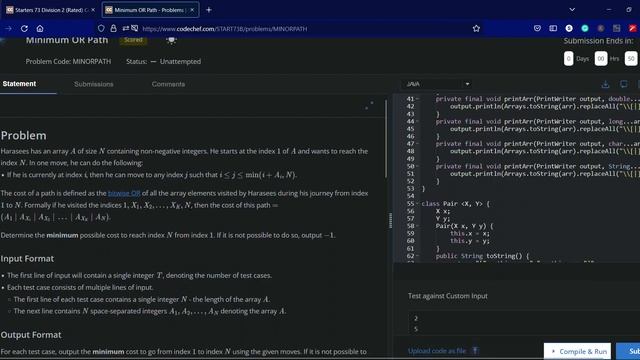Viewport: 640px width, 360px height.
Task: Click the Problem Code: MINORPATH text
Action: tap(68, 61)
